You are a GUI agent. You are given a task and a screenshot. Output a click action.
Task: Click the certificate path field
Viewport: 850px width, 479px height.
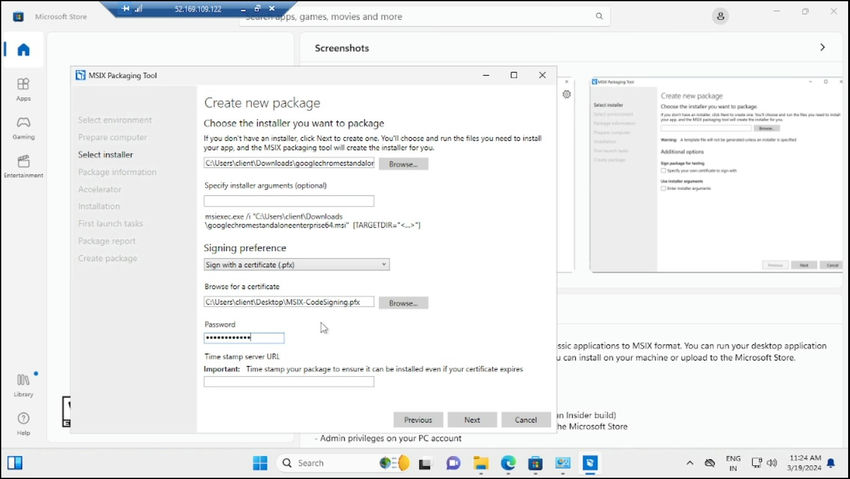pos(289,302)
